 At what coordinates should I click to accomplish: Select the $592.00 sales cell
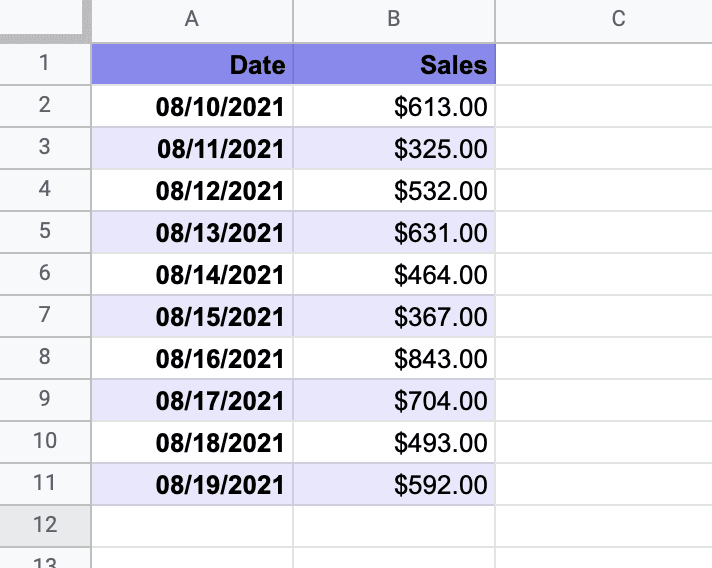[x=394, y=484]
